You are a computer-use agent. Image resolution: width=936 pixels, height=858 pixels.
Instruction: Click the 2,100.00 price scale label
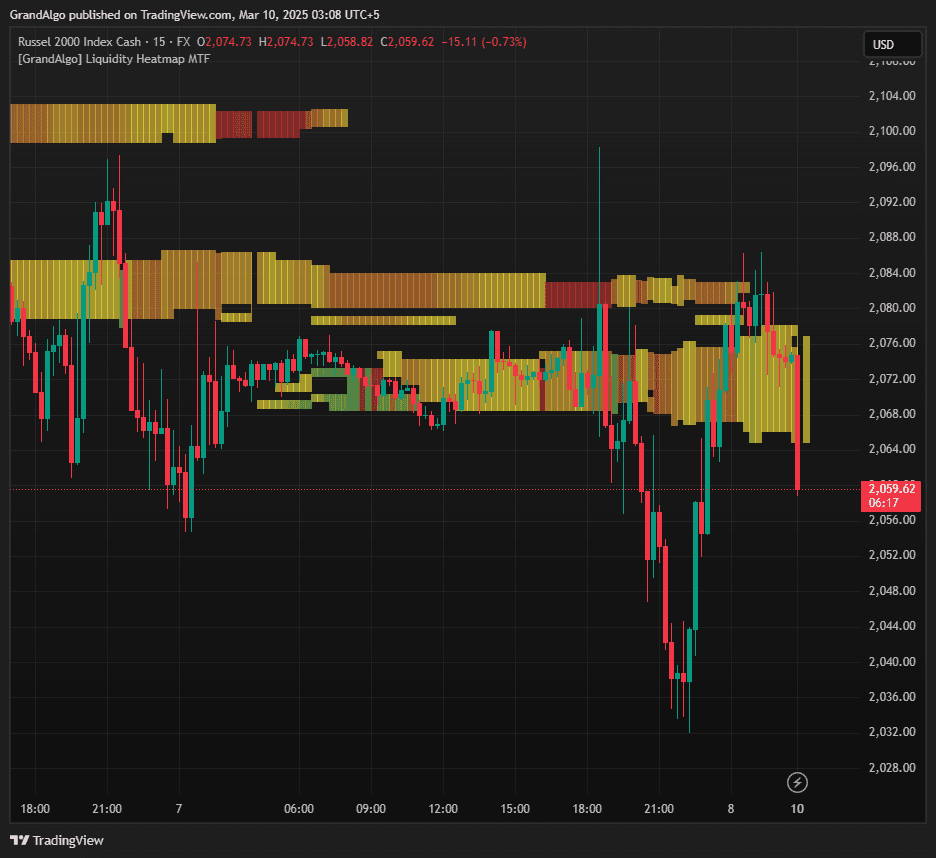click(892, 131)
